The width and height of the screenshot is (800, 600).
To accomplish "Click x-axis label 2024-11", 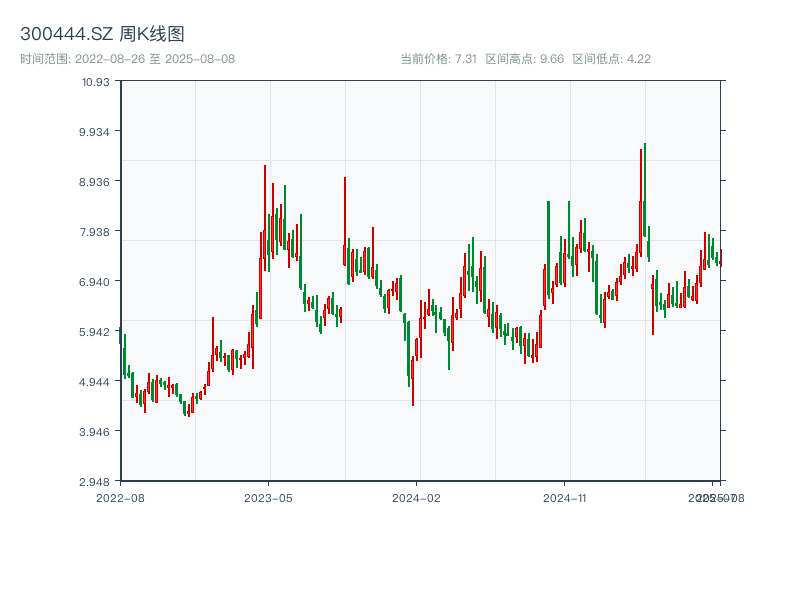I will pos(564,498).
